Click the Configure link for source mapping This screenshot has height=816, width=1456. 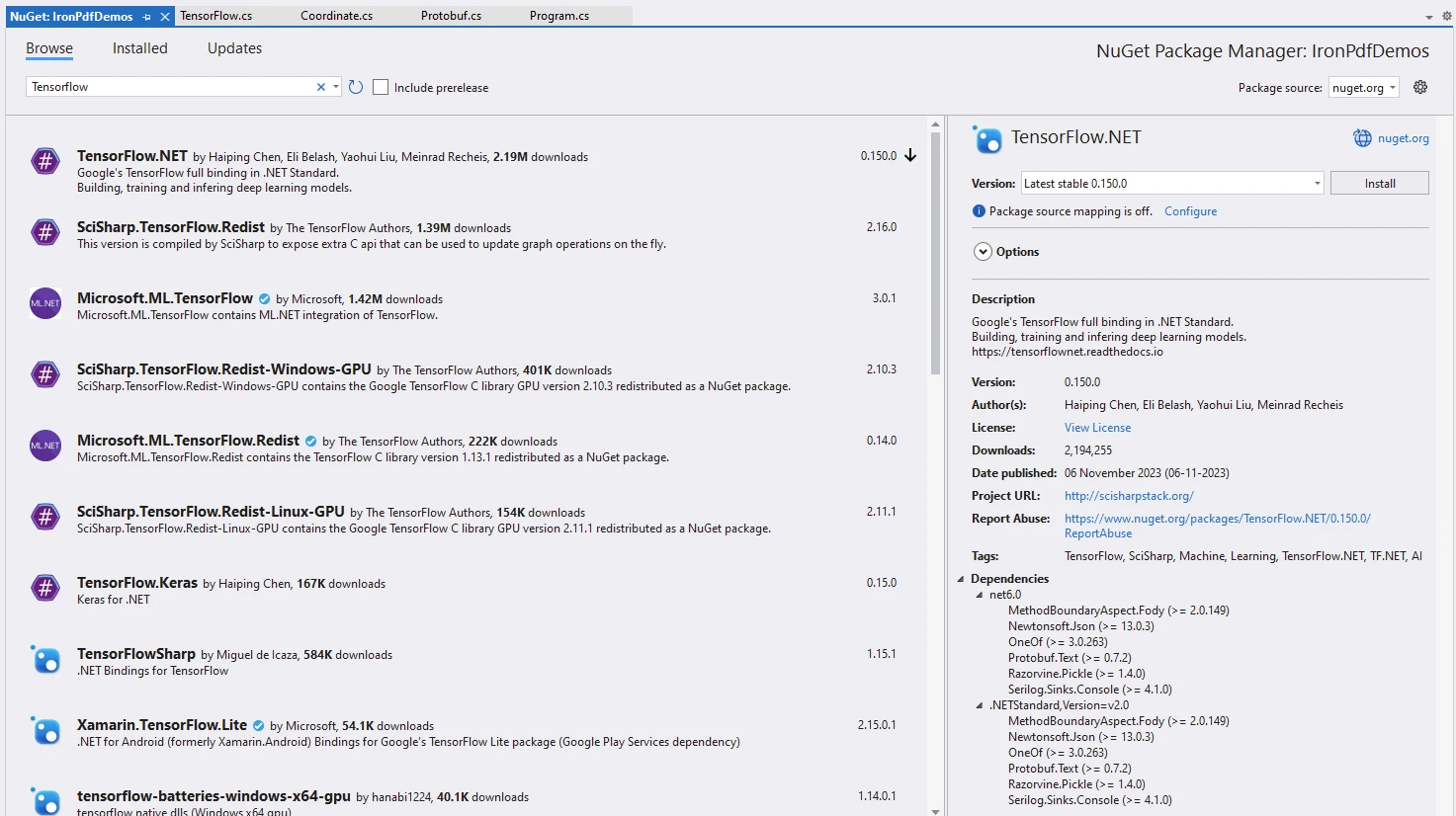(1190, 211)
